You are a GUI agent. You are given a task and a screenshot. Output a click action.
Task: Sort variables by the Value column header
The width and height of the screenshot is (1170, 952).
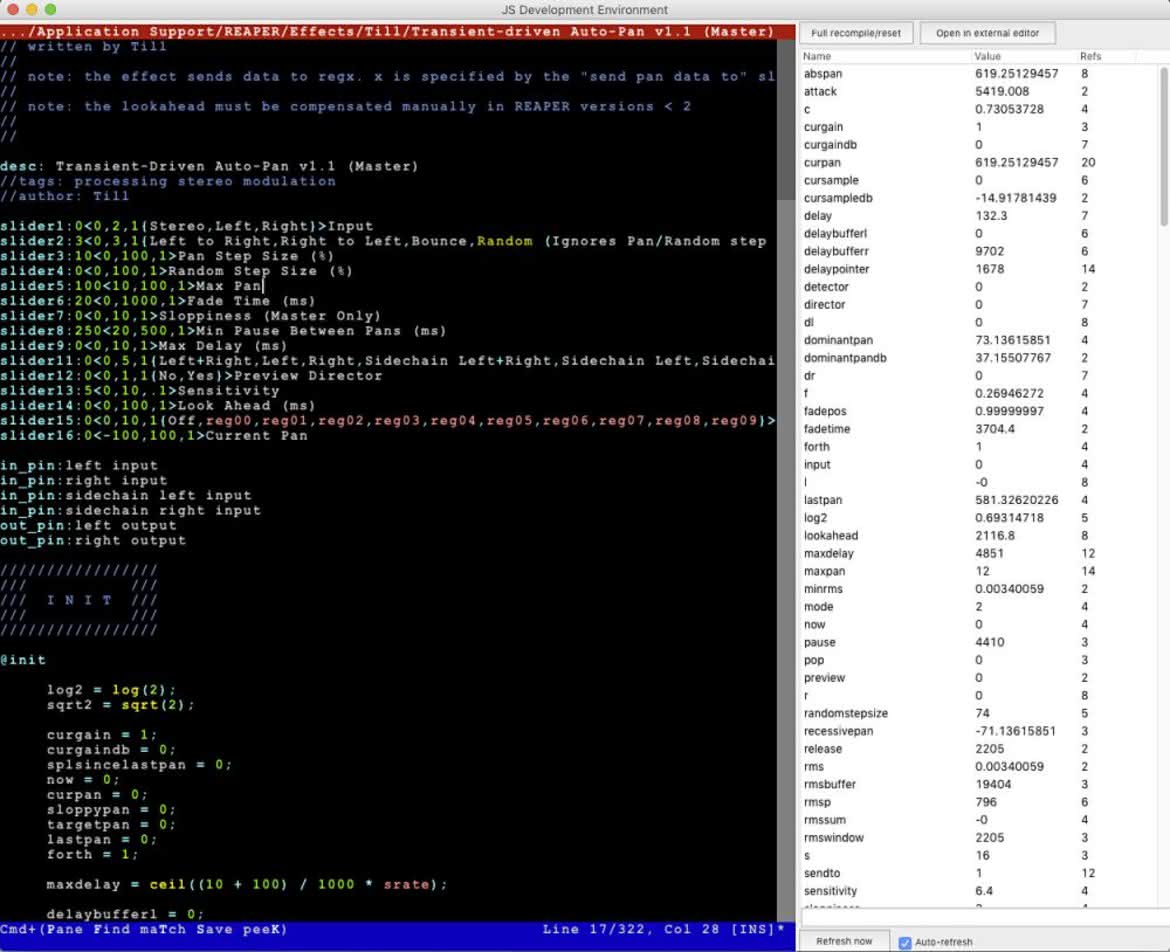point(987,56)
